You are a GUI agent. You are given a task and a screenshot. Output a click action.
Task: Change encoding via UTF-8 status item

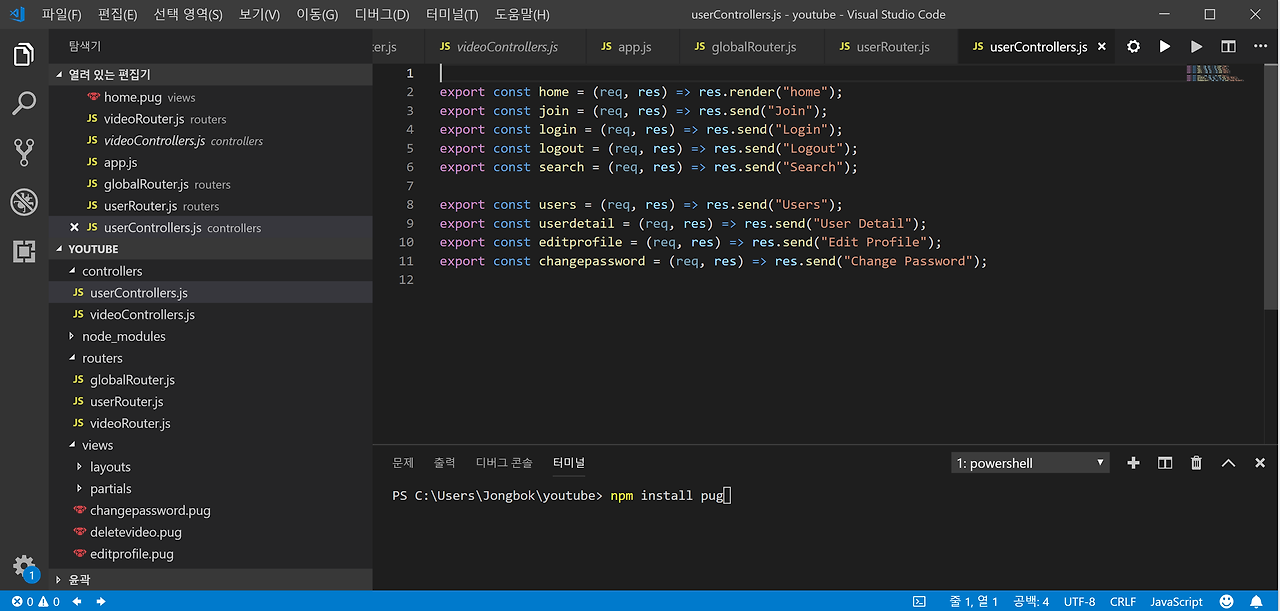(x=1079, y=602)
